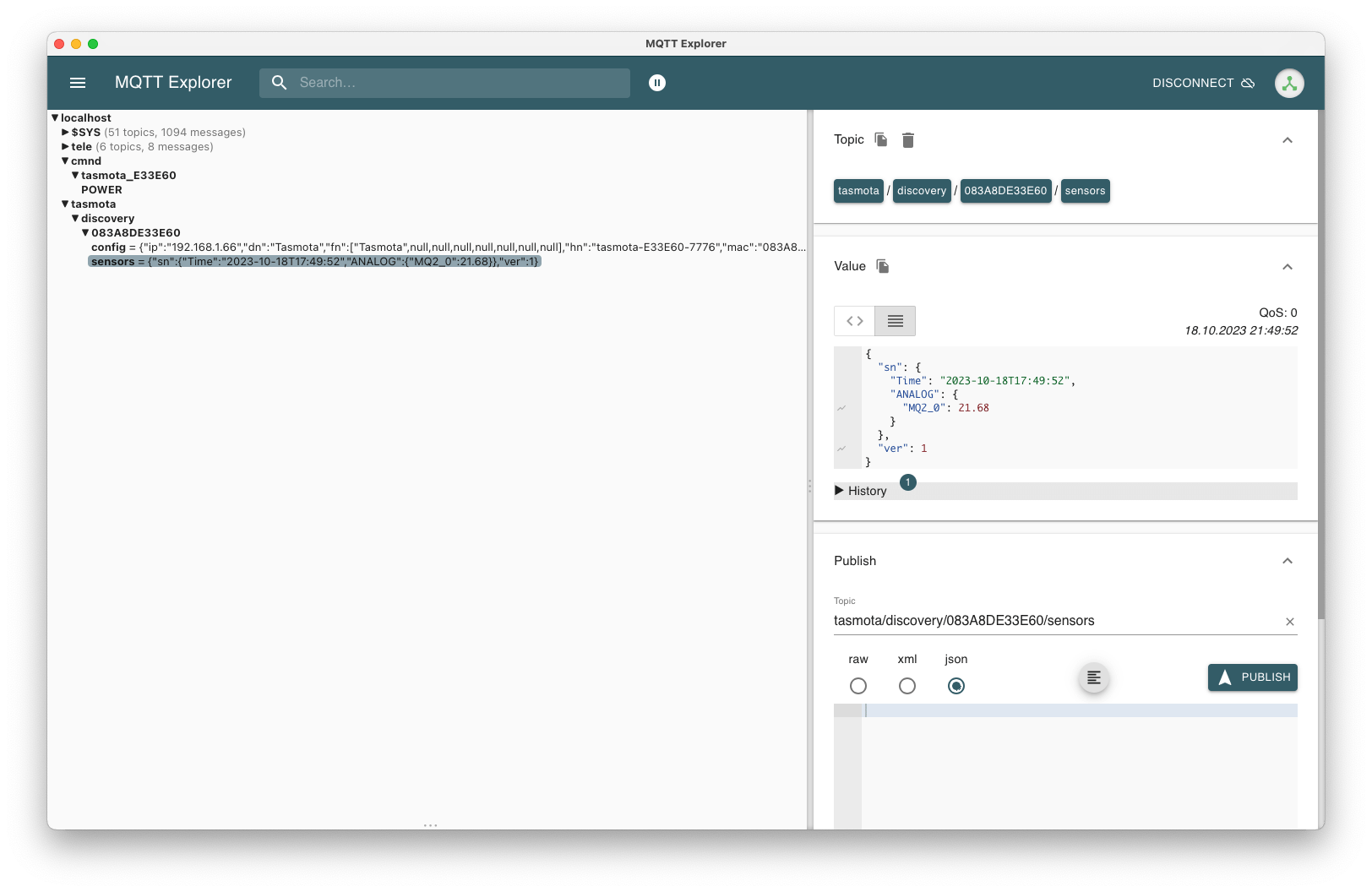Open the payload format icon in Publish panel

click(x=1093, y=677)
